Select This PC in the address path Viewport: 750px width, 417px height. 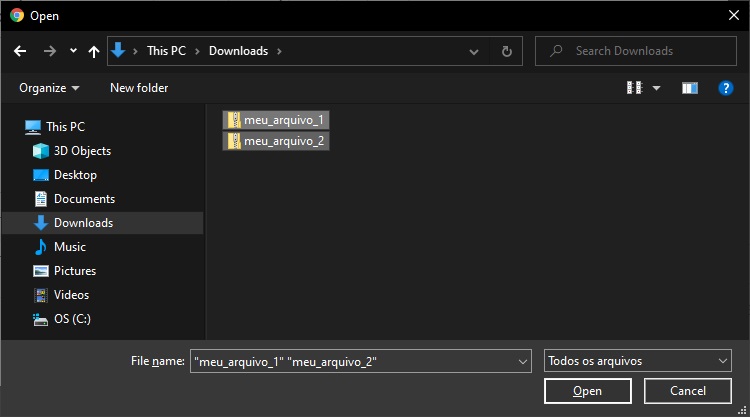pos(166,51)
